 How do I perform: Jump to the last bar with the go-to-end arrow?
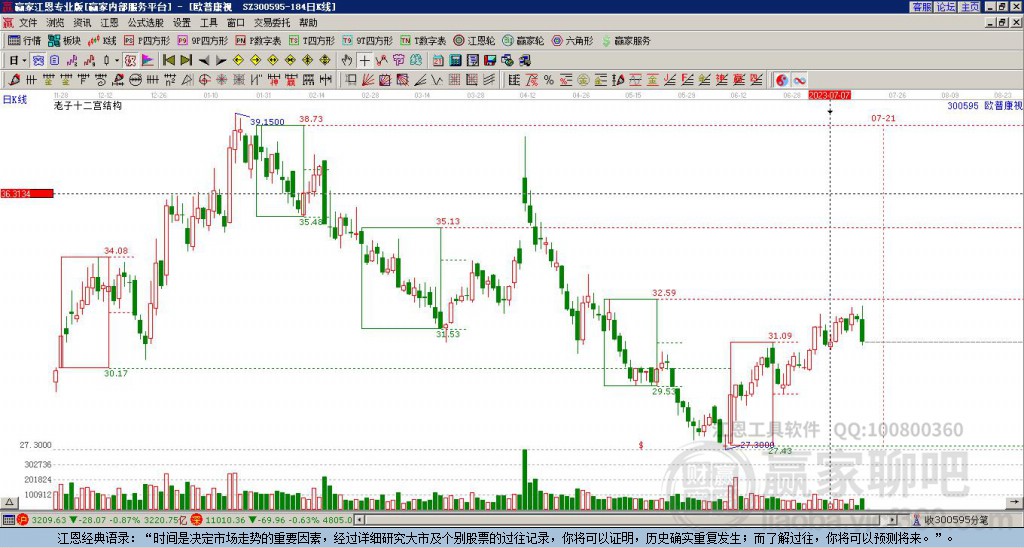click(185, 60)
